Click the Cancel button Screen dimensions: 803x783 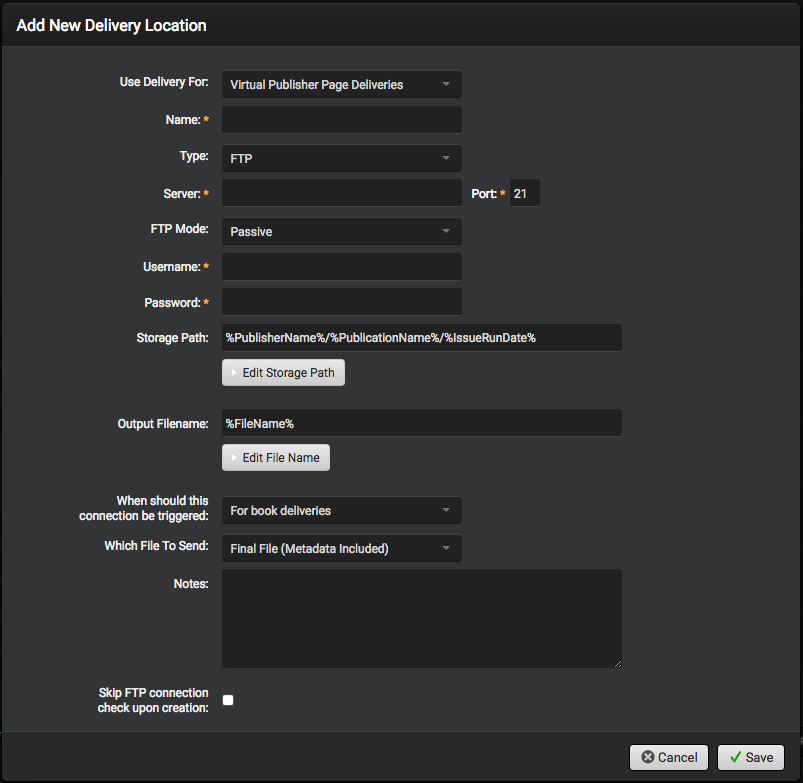click(x=669, y=757)
